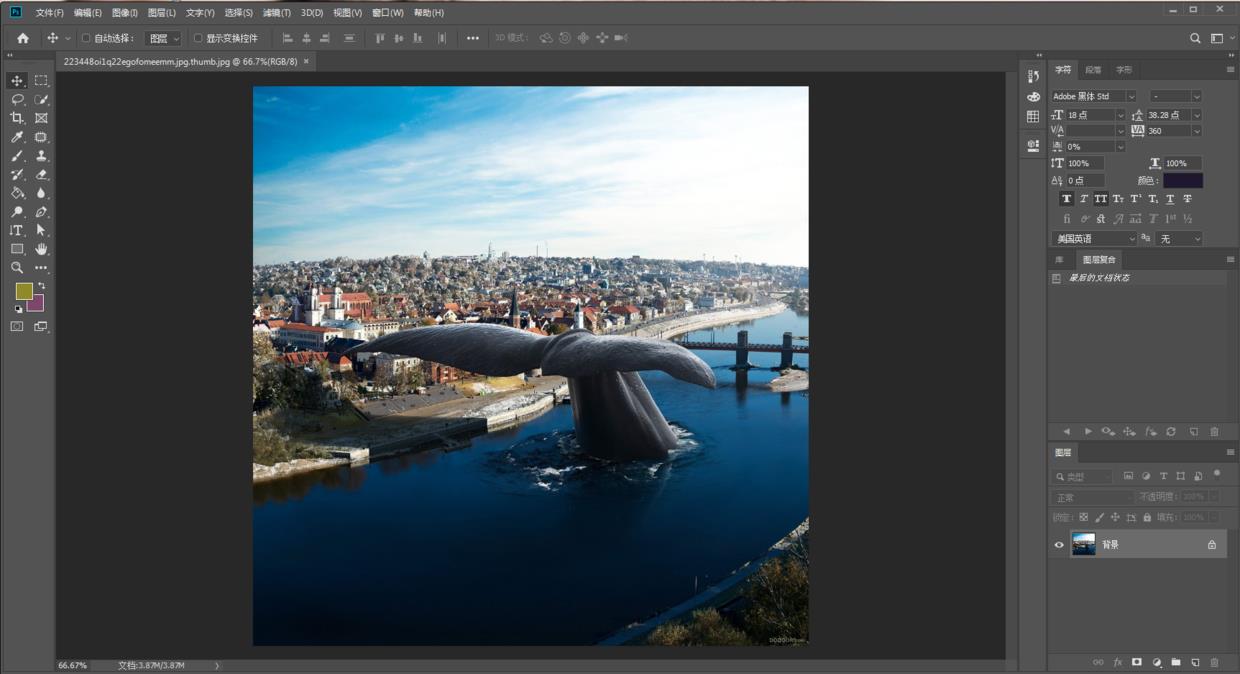Select the Eraser tool

tap(41, 175)
